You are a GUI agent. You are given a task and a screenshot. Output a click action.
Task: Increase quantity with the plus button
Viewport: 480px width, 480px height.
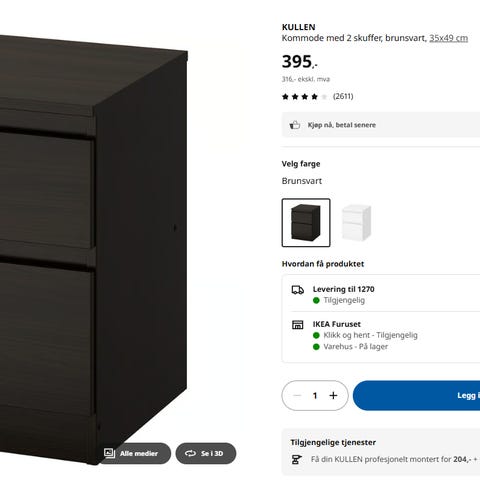(x=333, y=396)
